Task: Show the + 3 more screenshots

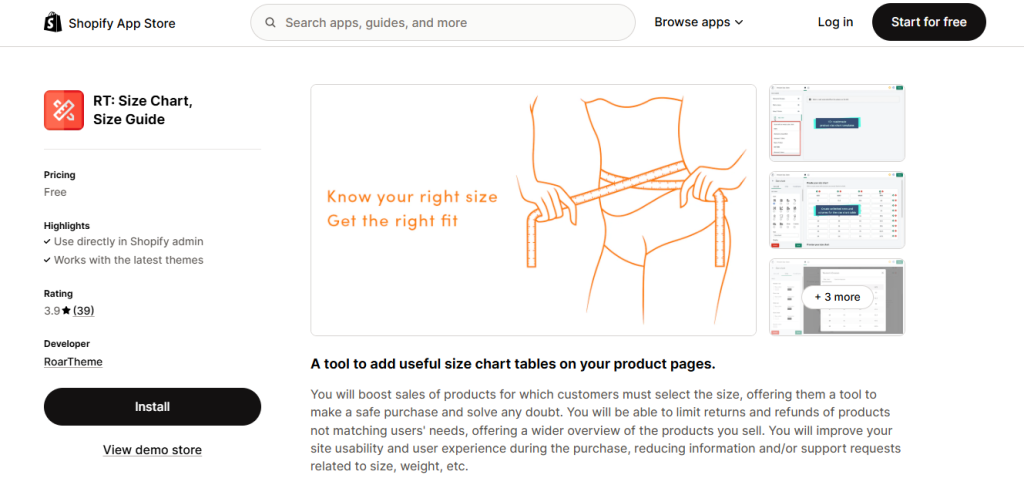Action: point(836,297)
